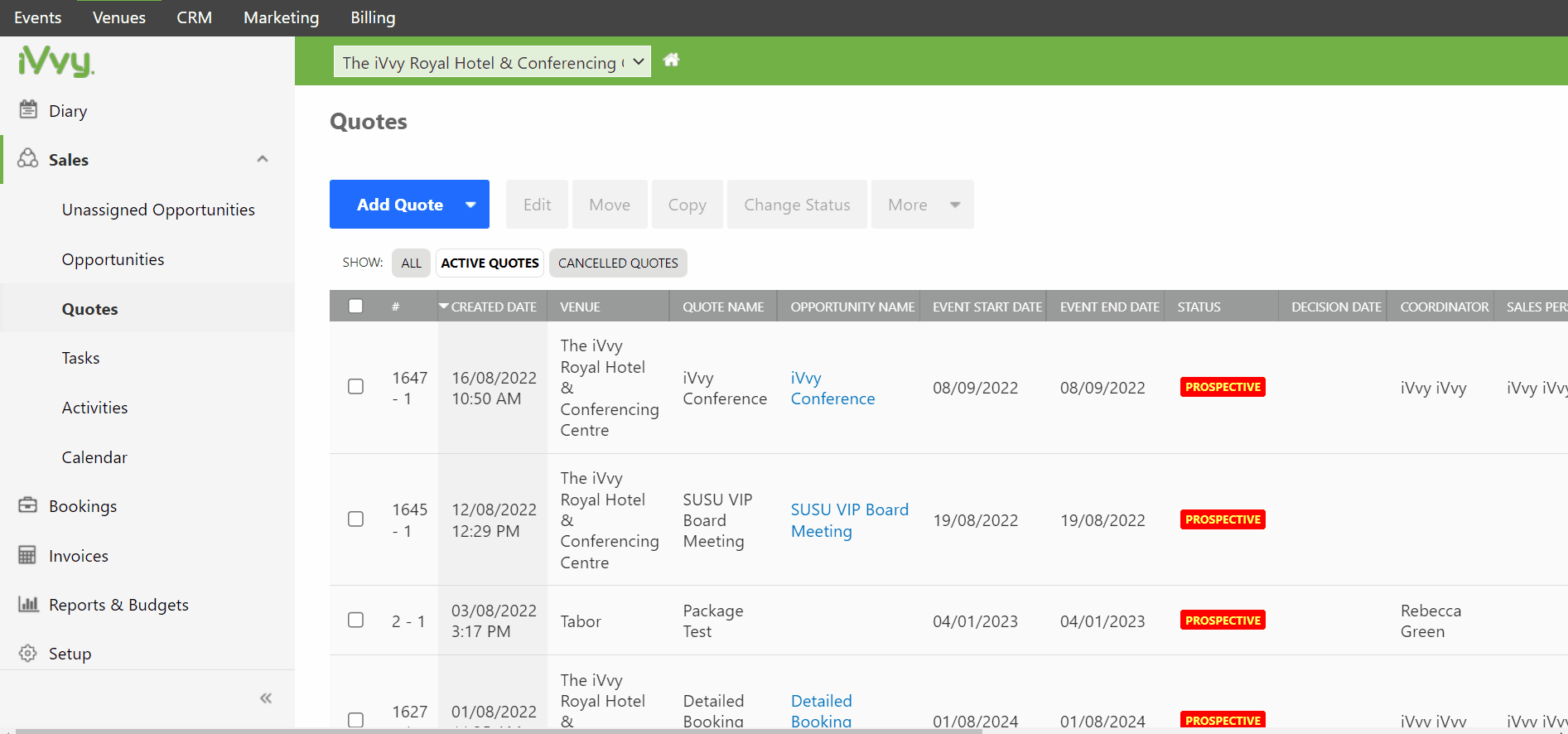Open the Venues top menu
The width and height of the screenshot is (1568, 734).
(119, 17)
